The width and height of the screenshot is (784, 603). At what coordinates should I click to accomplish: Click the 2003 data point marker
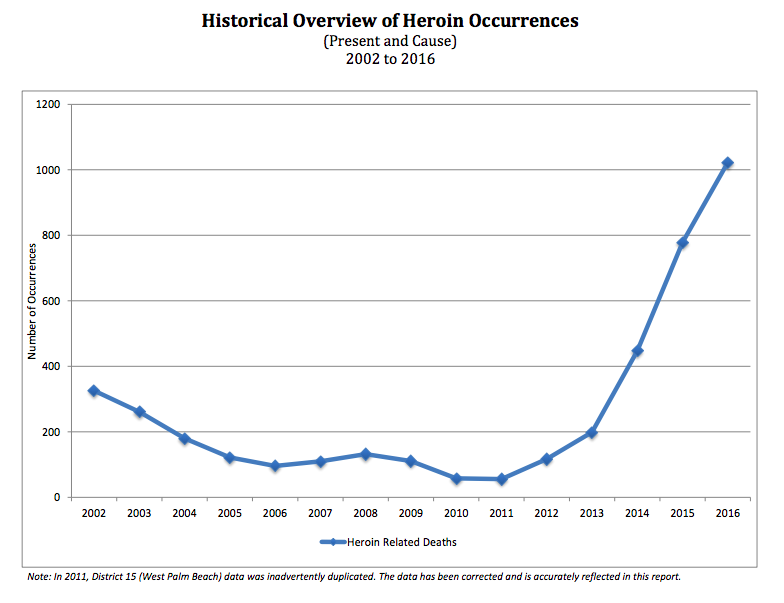tap(139, 412)
